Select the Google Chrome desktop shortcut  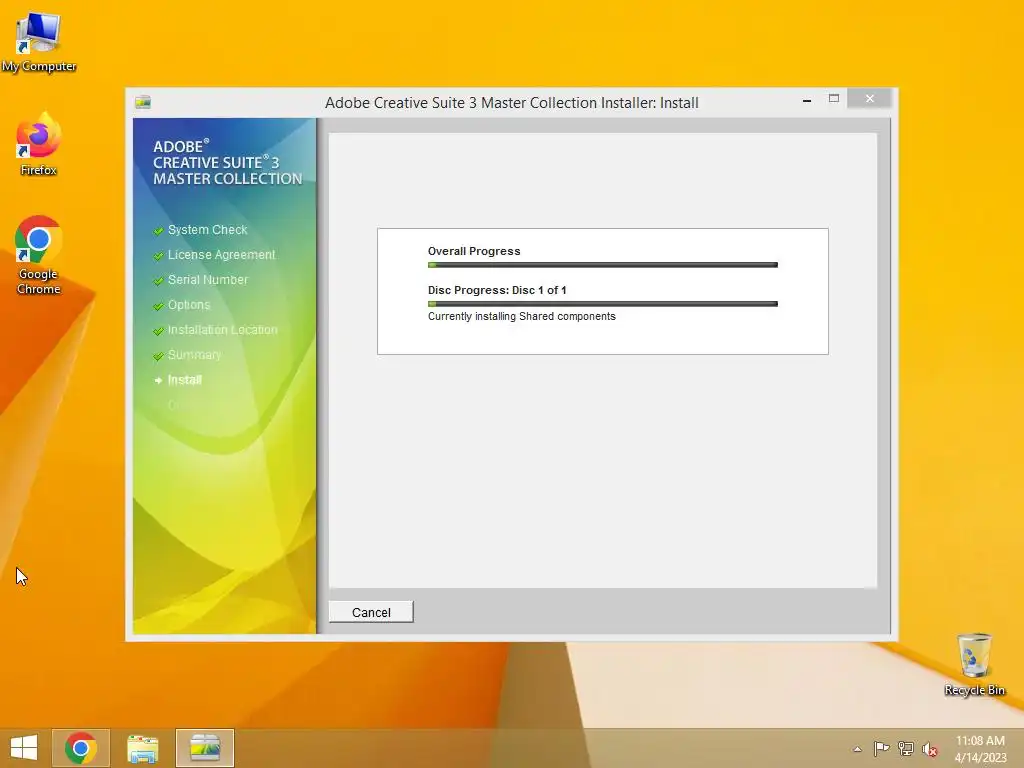pyautogui.click(x=39, y=255)
